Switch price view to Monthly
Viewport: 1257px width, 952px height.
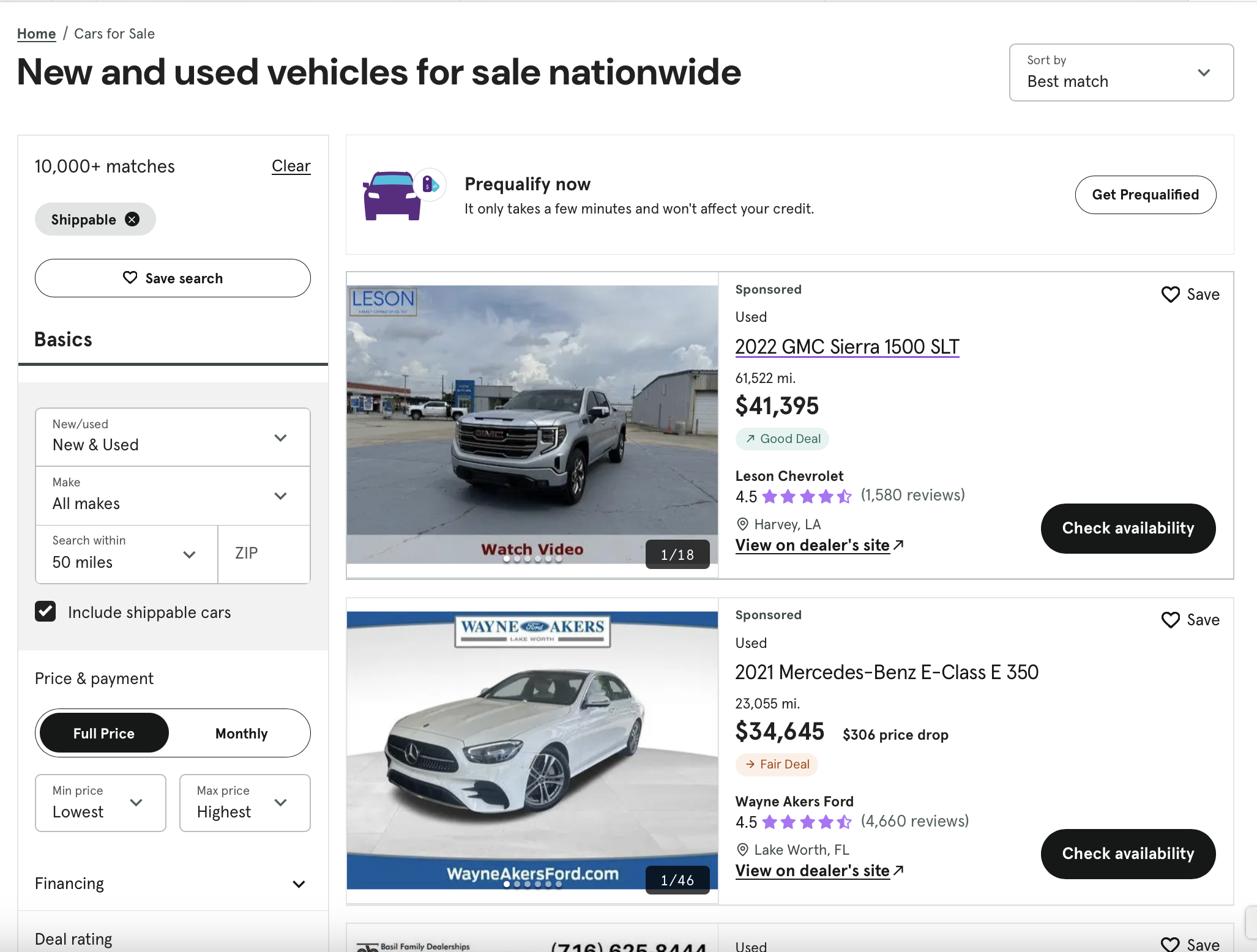click(241, 733)
